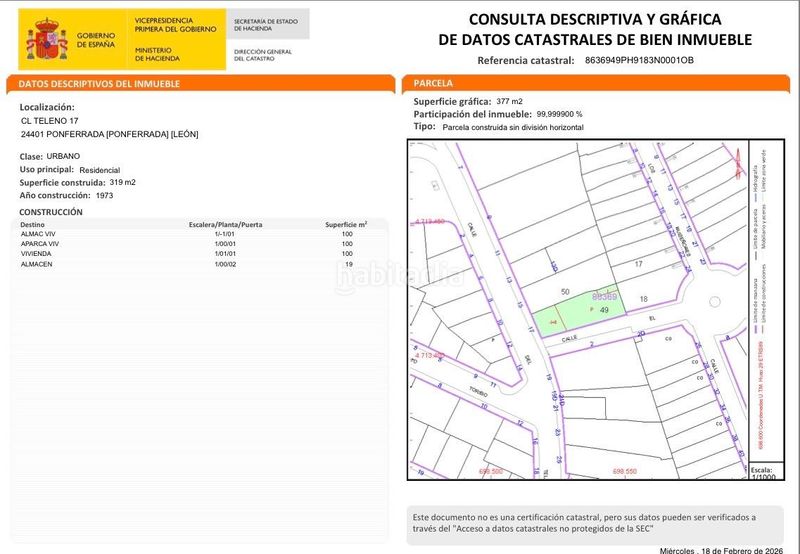Click the block code "88369" on the map

click(604, 296)
